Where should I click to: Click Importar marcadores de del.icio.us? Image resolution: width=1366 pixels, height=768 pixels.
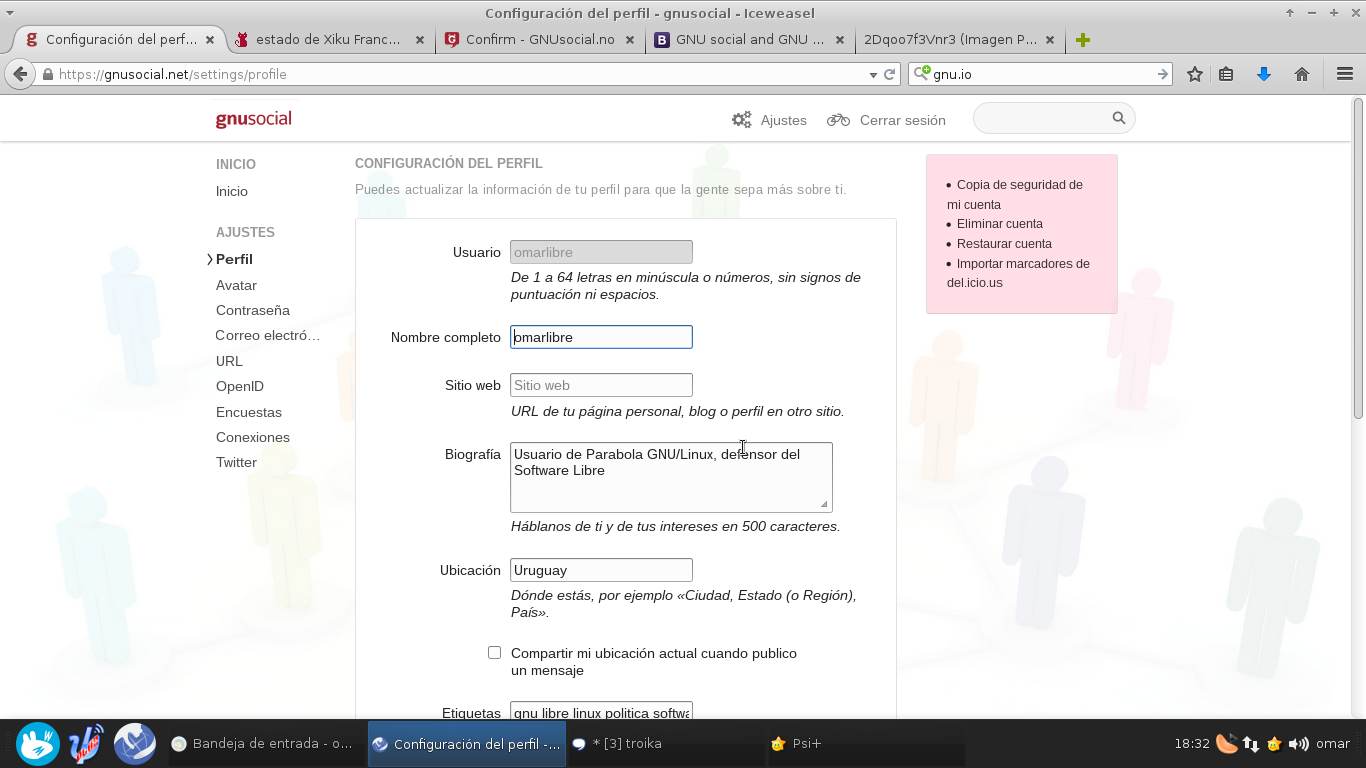point(1018,273)
